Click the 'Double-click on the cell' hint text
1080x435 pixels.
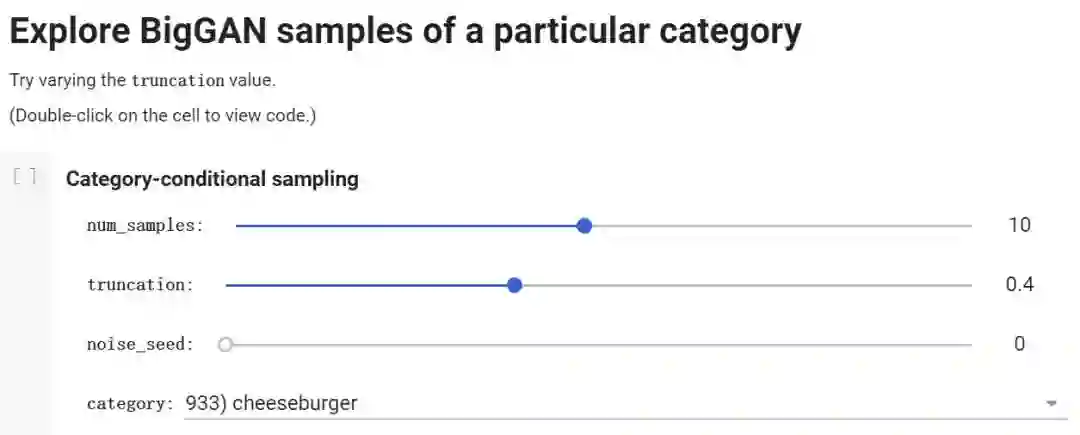pyautogui.click(x=162, y=115)
